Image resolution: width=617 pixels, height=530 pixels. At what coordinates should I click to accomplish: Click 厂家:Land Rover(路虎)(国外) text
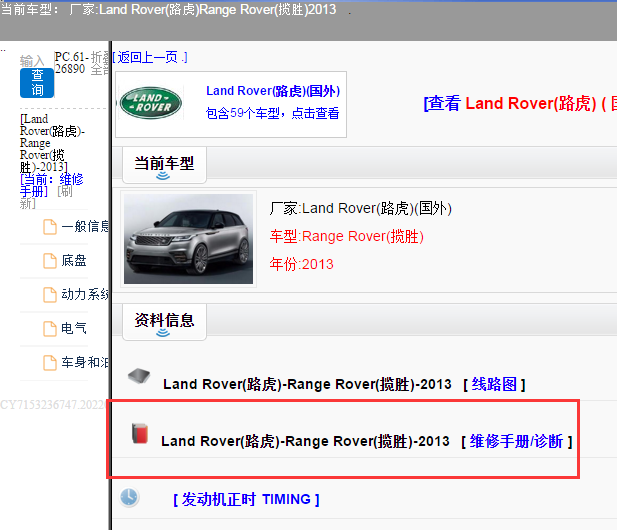pos(360,208)
